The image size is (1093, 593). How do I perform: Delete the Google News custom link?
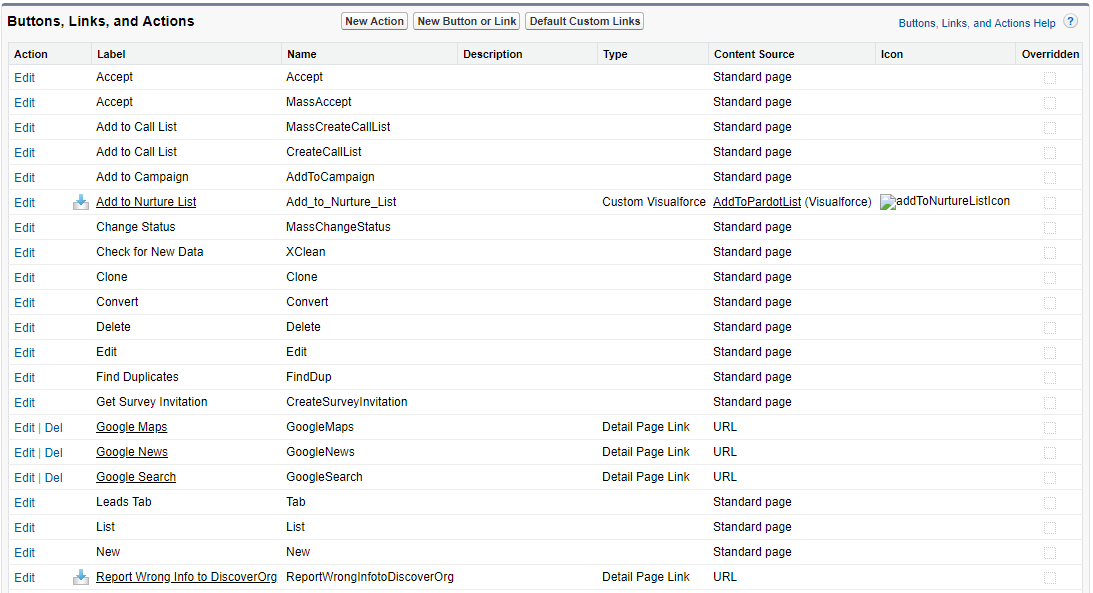[54, 452]
